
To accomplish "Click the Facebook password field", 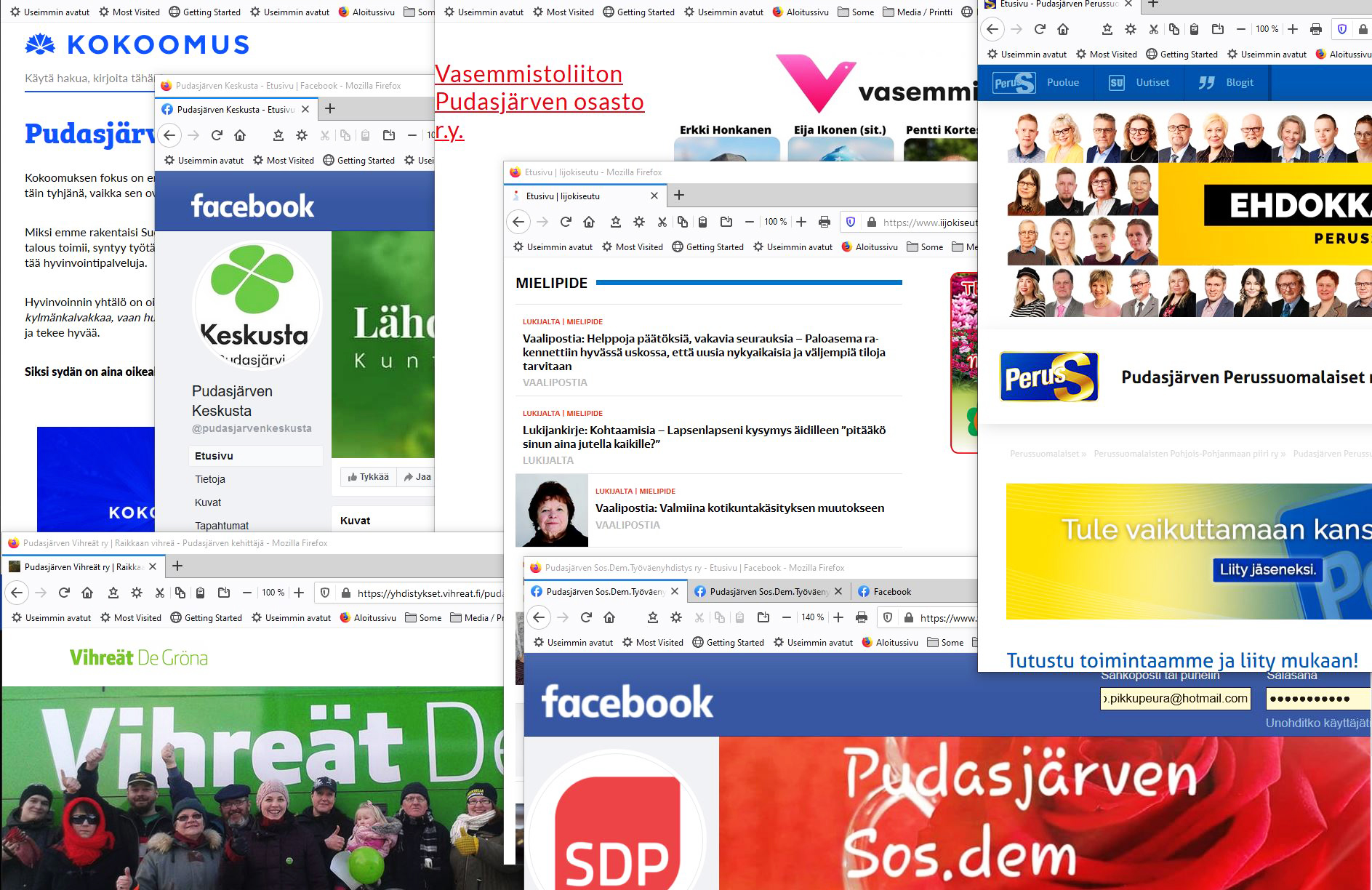I will 1318,699.
